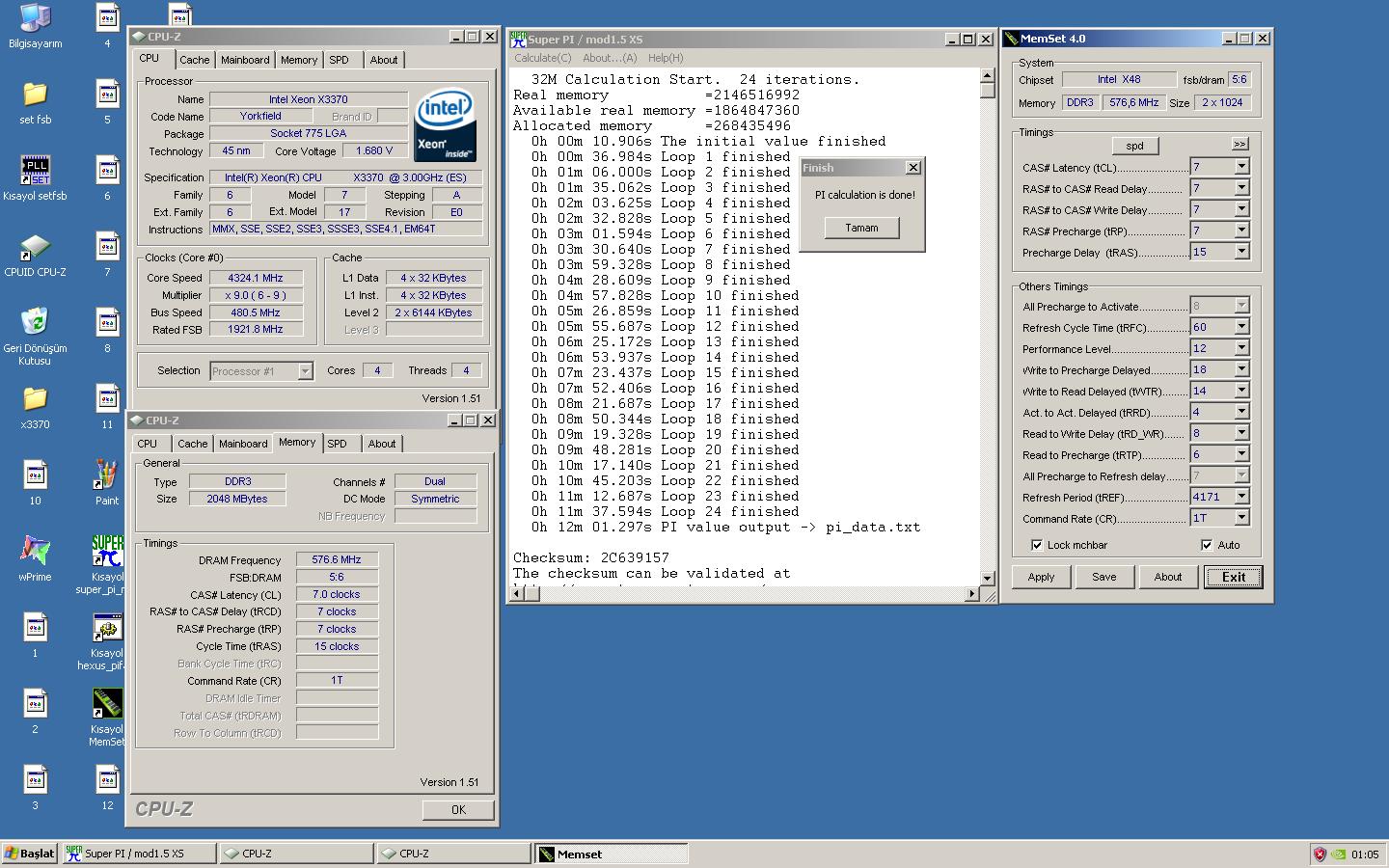Open desktop file icon labeled 6
The height and width of the screenshot is (868, 1389).
pos(107,178)
